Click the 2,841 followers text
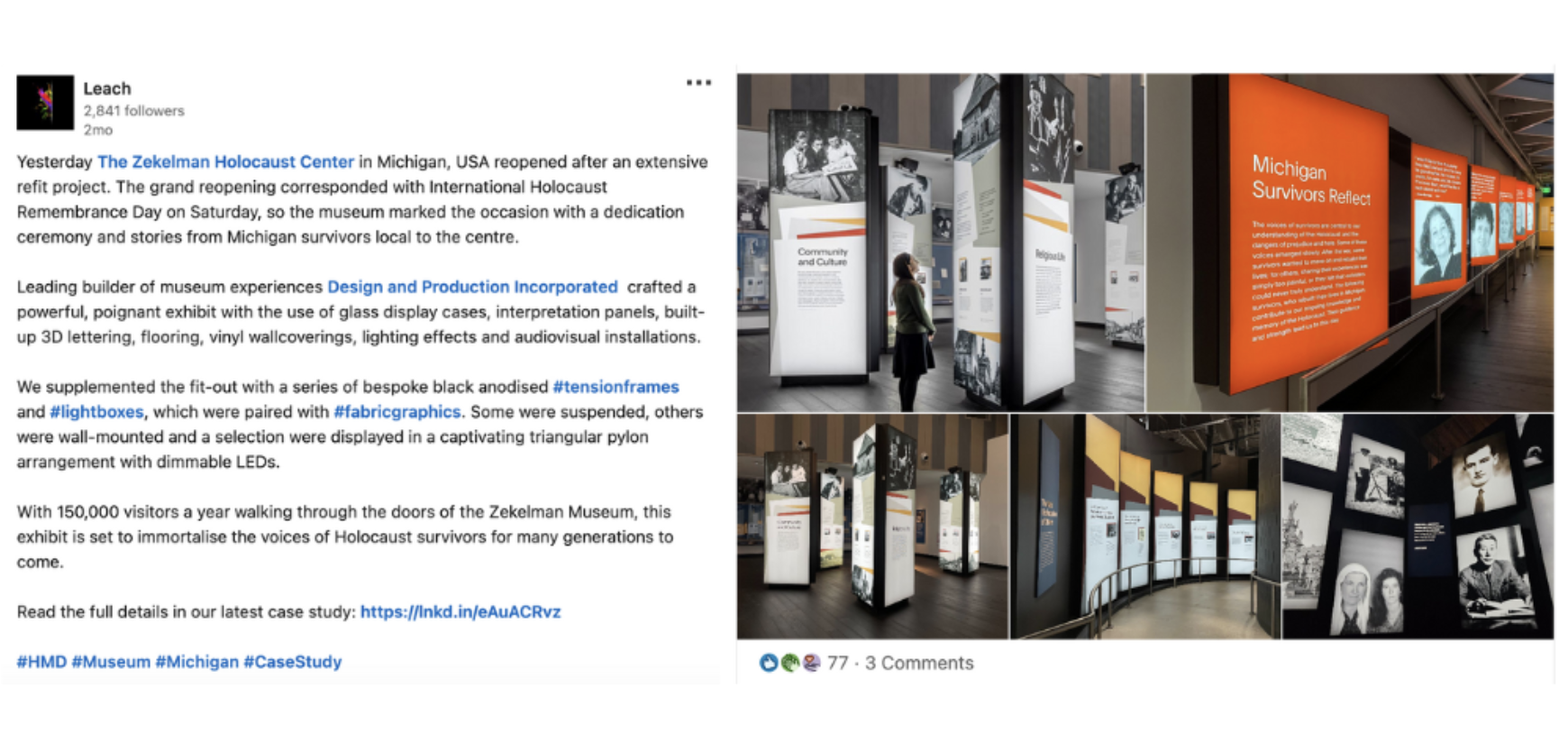The image size is (1568, 734). tap(133, 111)
